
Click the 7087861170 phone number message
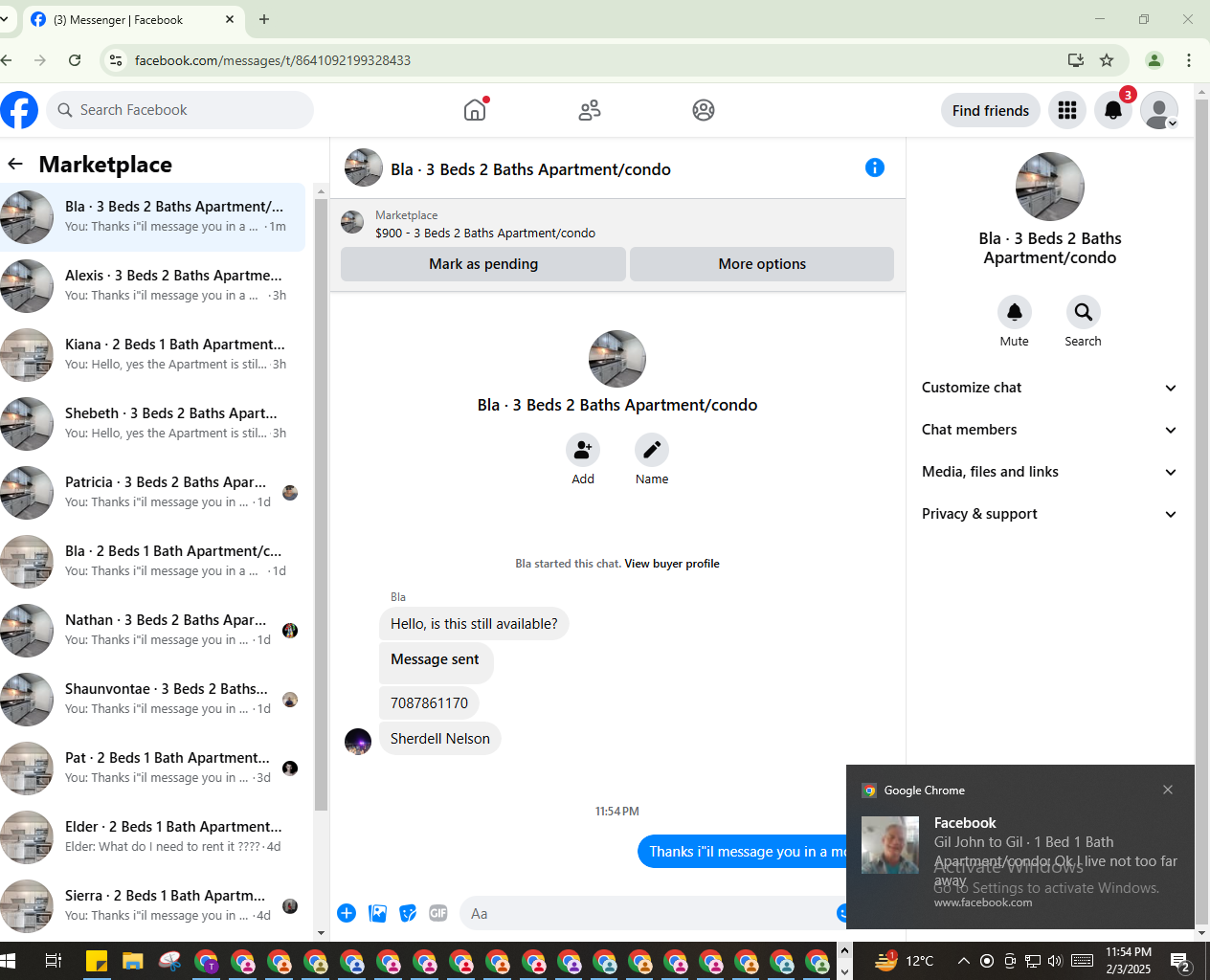[429, 702]
